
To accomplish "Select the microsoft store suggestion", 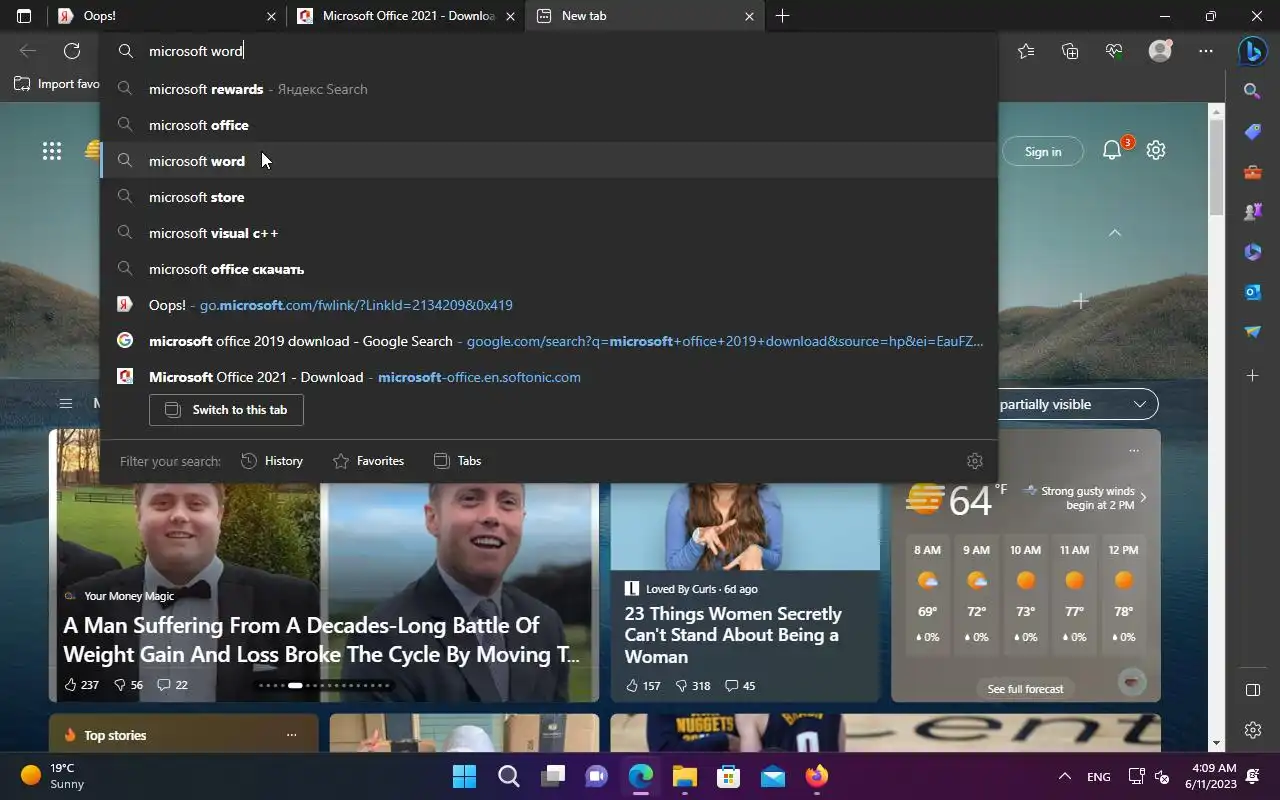I will (549, 197).
